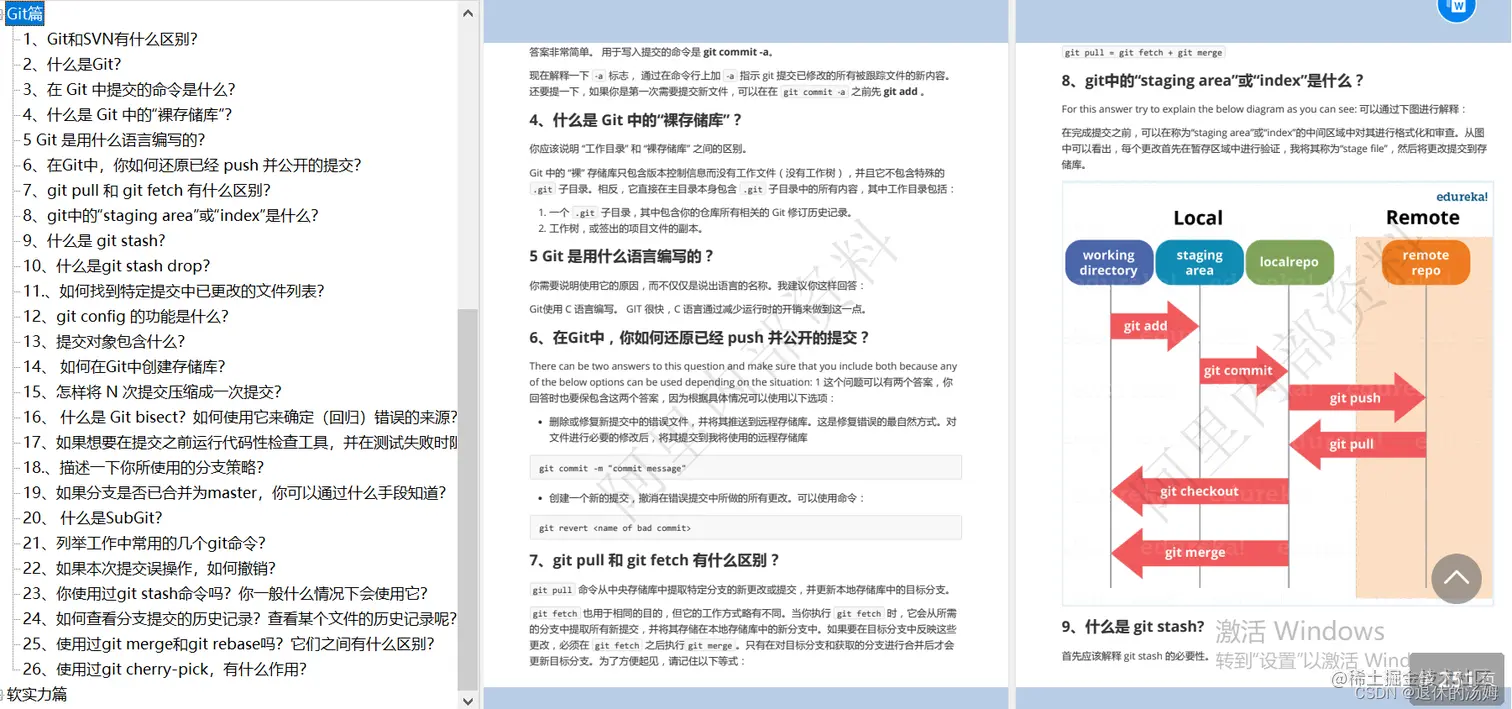This screenshot has width=1512, height=709.
Task: Open 14、如何在Git中创建存储库?
Action: click(124, 366)
